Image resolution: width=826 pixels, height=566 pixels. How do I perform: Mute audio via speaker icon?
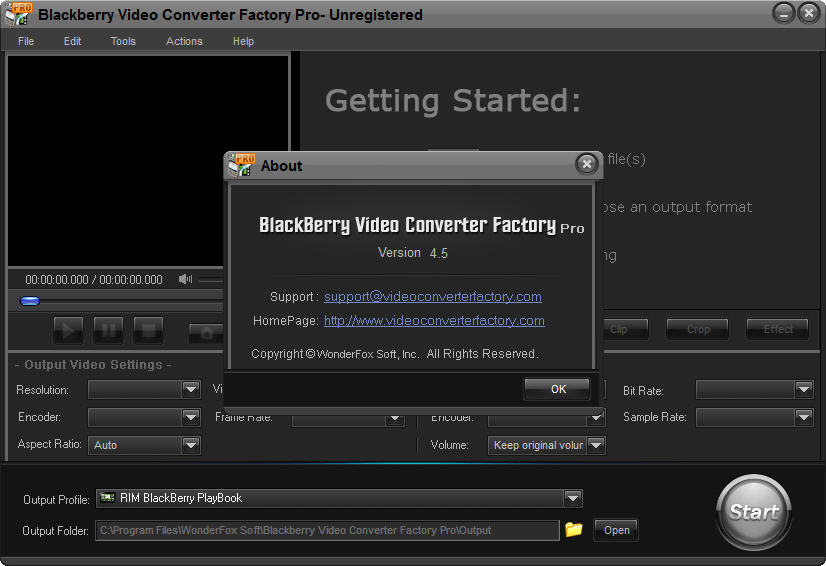pyautogui.click(x=185, y=279)
